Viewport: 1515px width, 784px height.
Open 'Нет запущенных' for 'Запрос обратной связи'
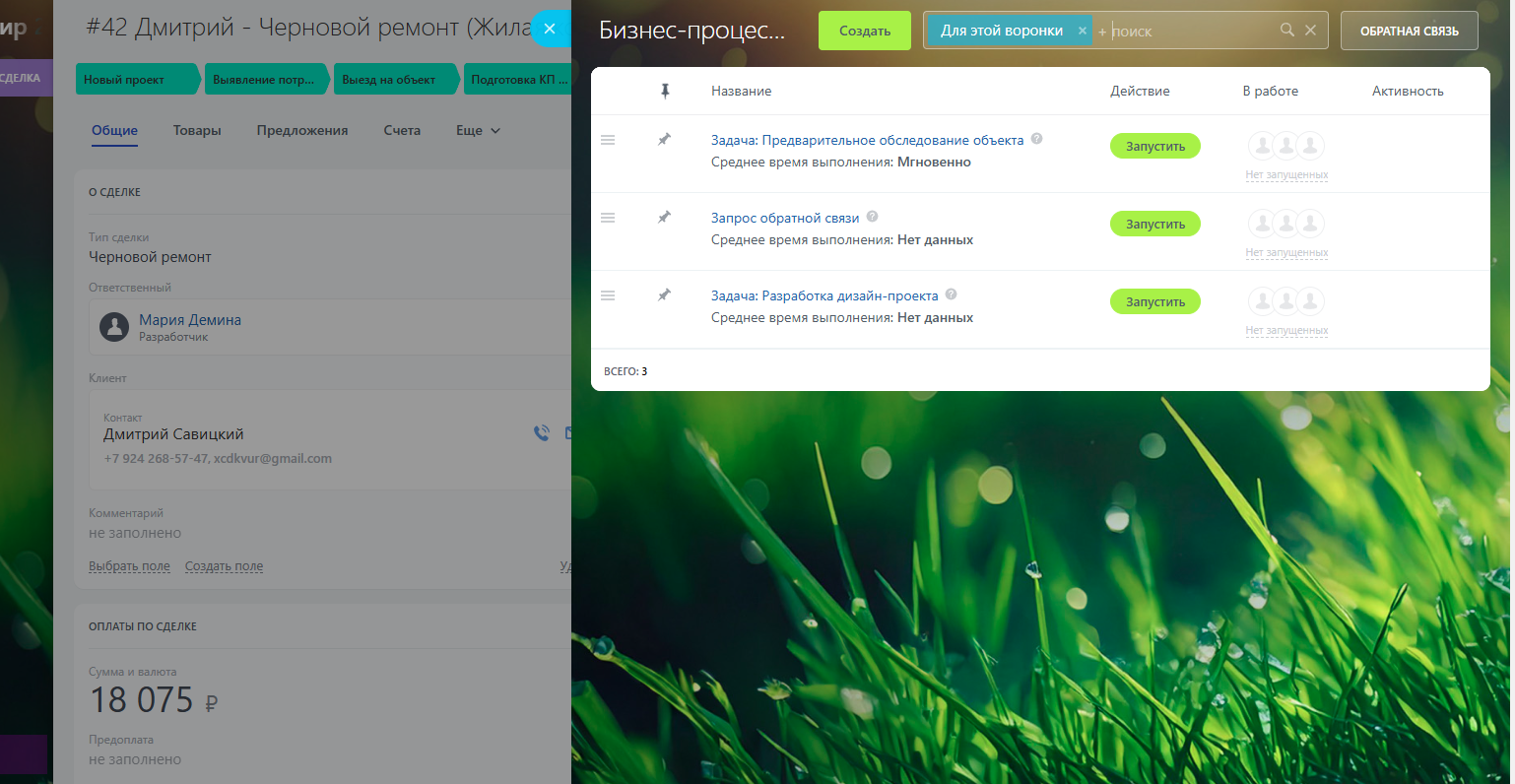(1286, 253)
